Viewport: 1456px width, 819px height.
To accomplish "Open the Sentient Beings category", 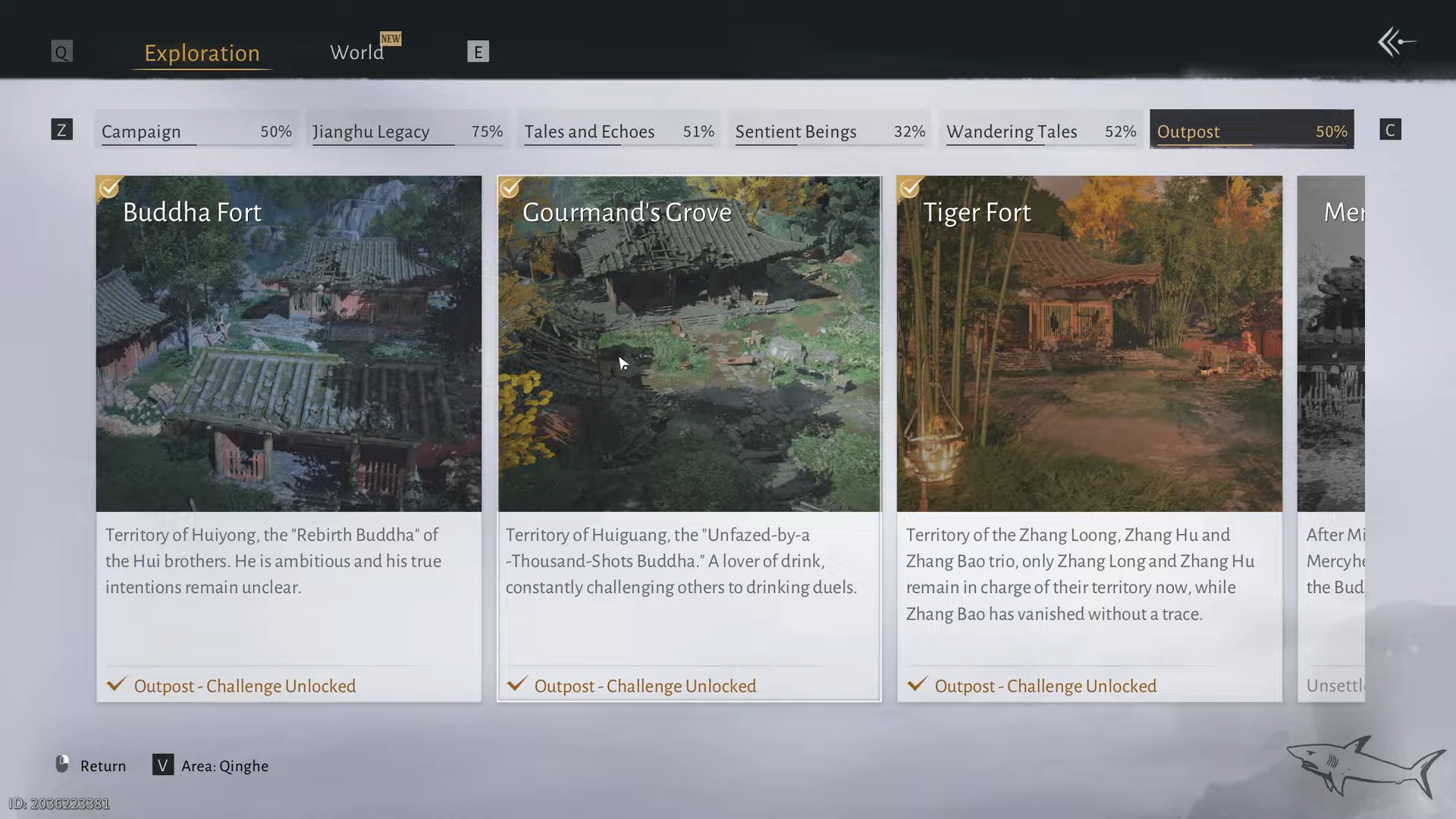I will click(x=830, y=131).
